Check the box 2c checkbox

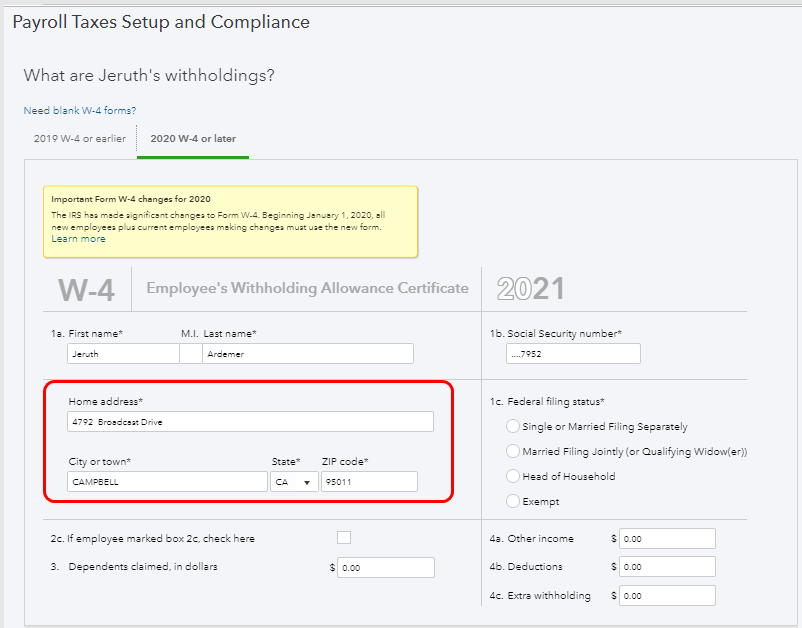click(344, 538)
